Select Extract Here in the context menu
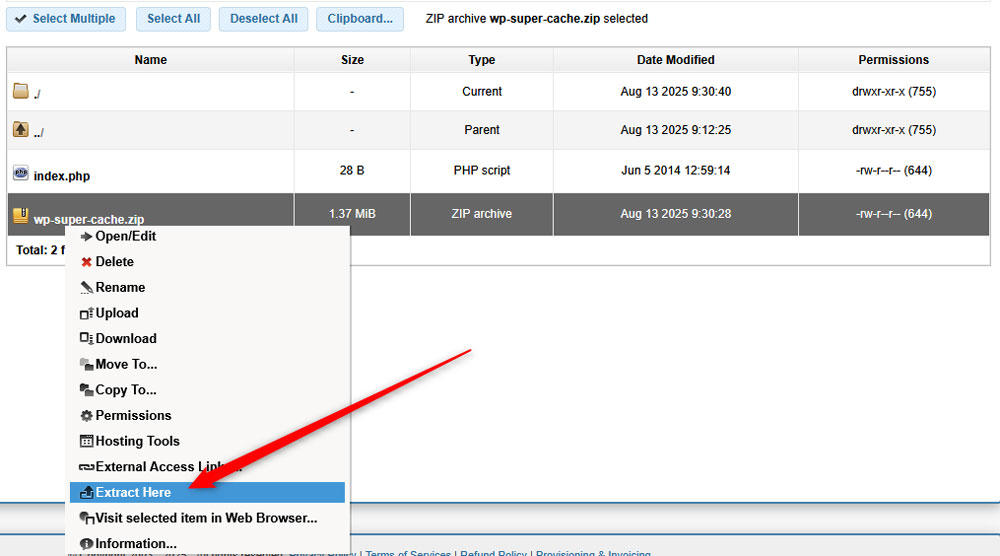Image resolution: width=1000 pixels, height=556 pixels. pyautogui.click(x=207, y=492)
